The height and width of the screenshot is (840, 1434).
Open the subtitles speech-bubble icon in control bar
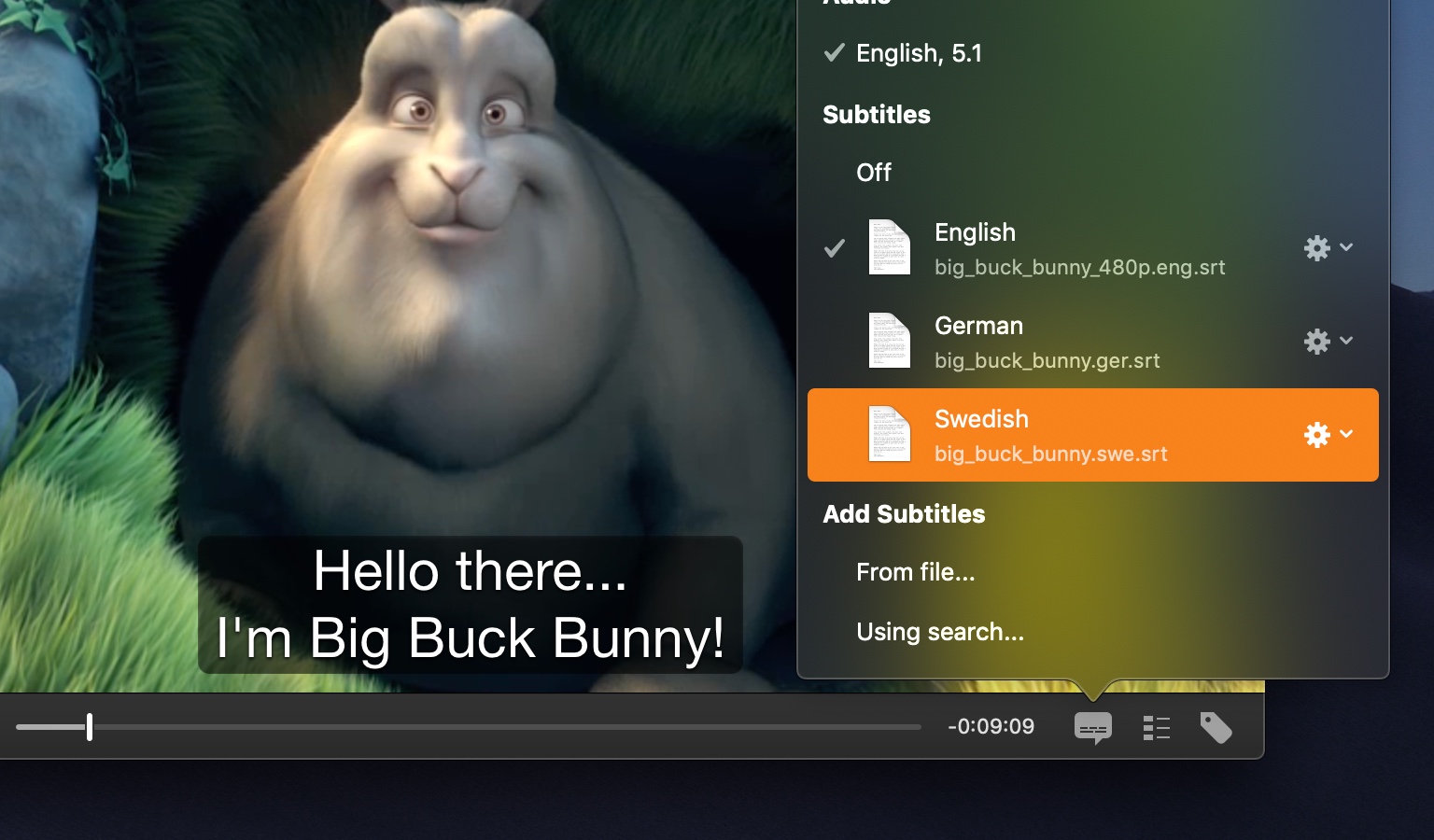1092,728
